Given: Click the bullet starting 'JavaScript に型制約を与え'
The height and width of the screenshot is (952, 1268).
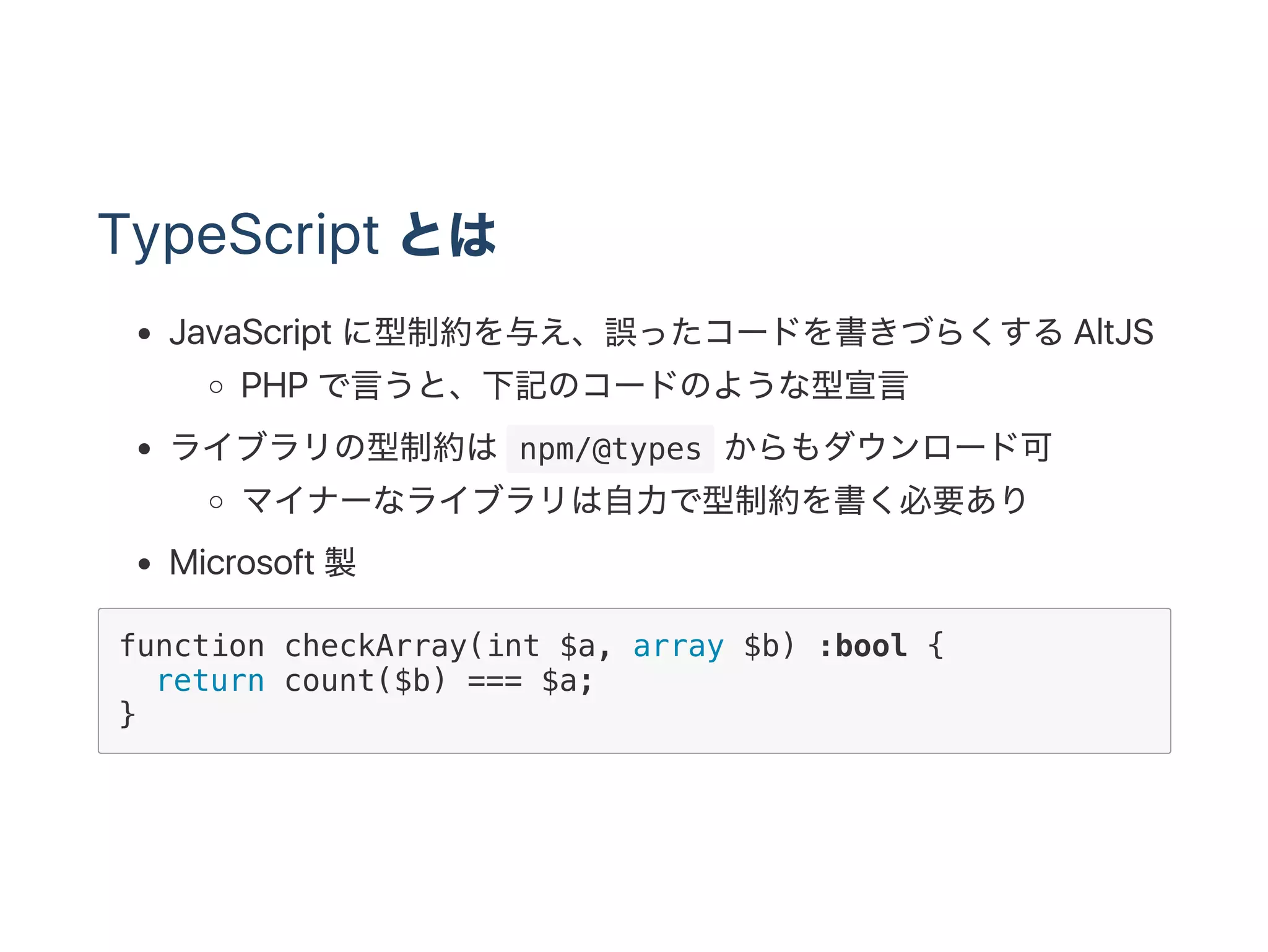Looking at the screenshot, I should click(x=661, y=332).
